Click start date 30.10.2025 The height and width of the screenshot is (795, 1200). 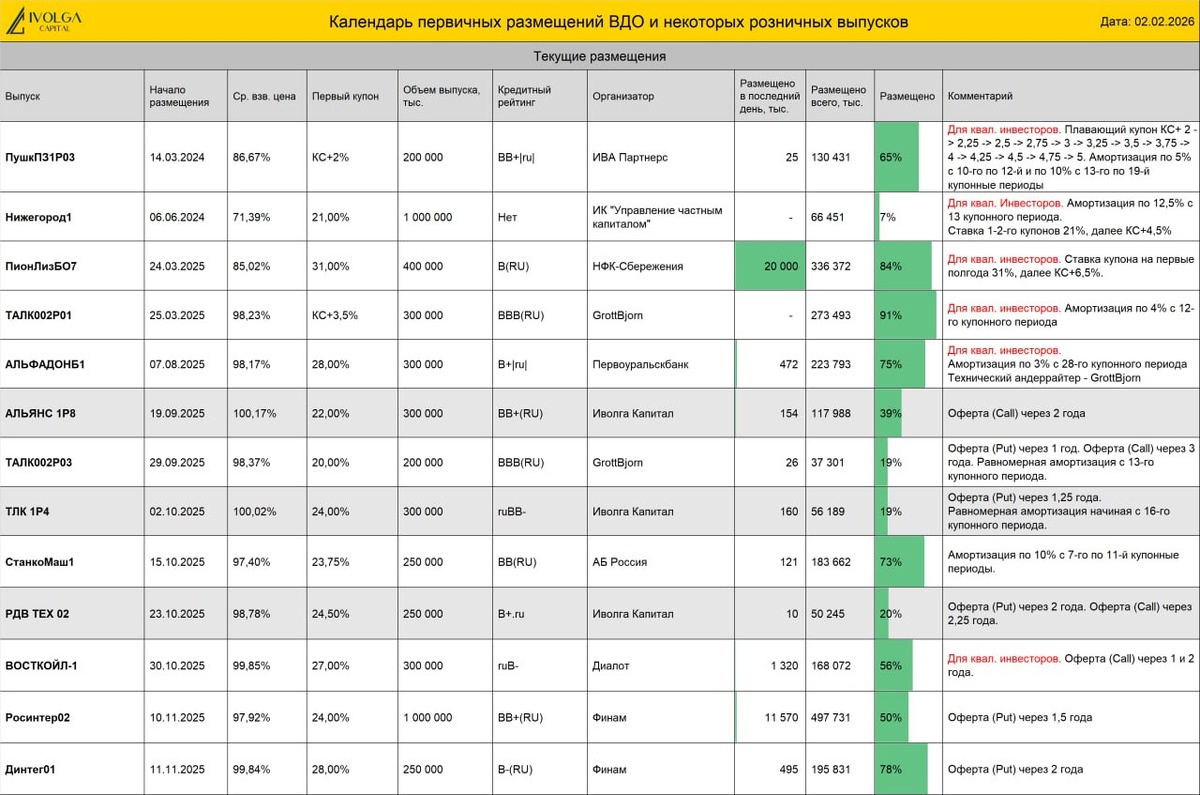click(177, 665)
